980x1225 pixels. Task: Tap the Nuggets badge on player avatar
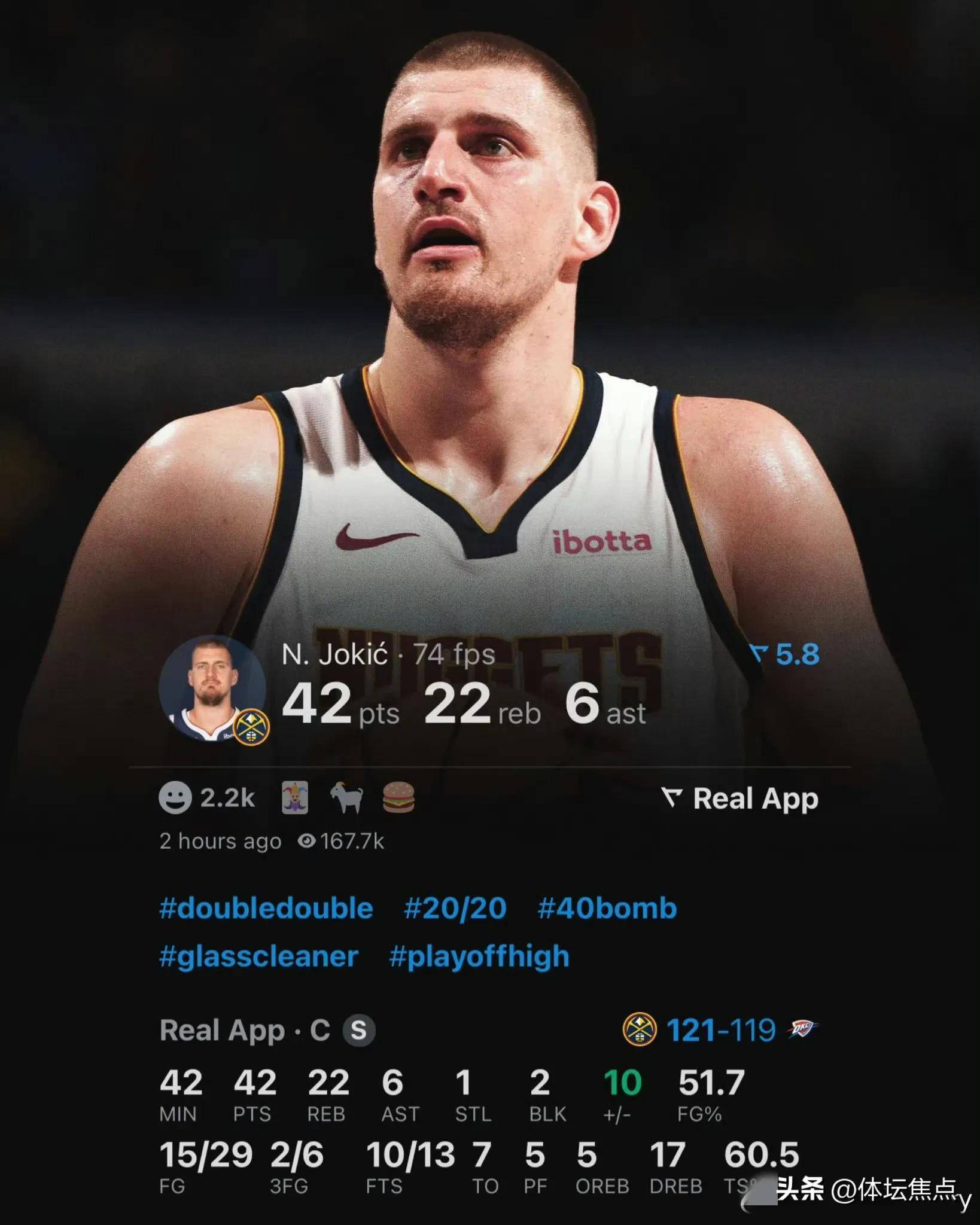pos(251,727)
